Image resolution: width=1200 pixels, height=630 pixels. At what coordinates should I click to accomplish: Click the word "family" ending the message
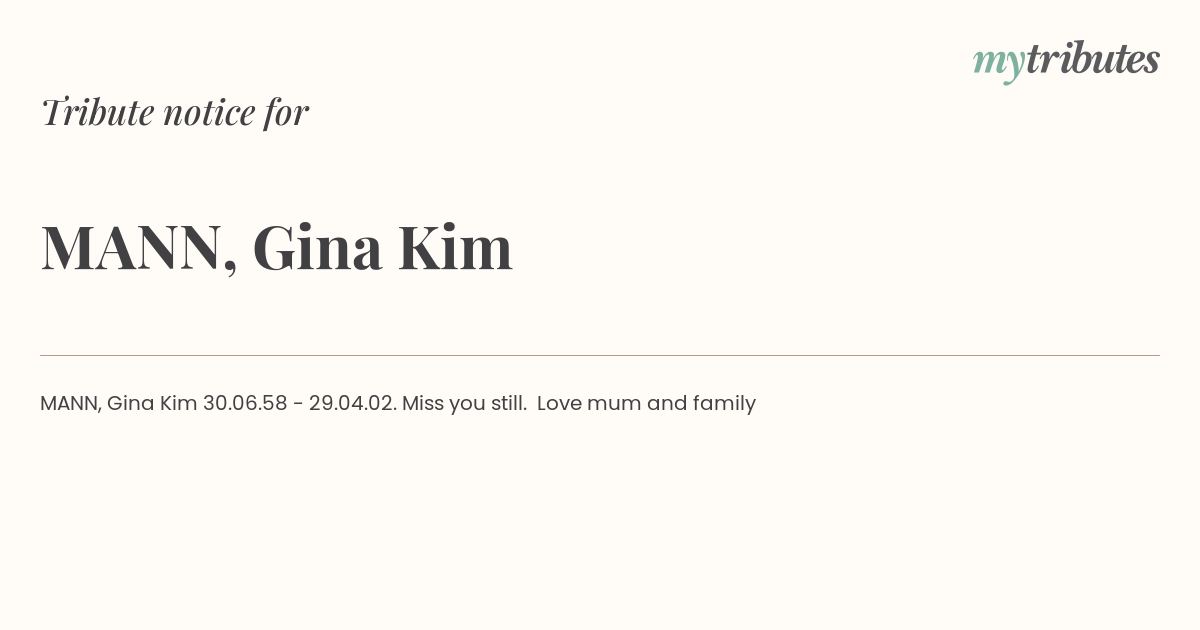(x=724, y=404)
